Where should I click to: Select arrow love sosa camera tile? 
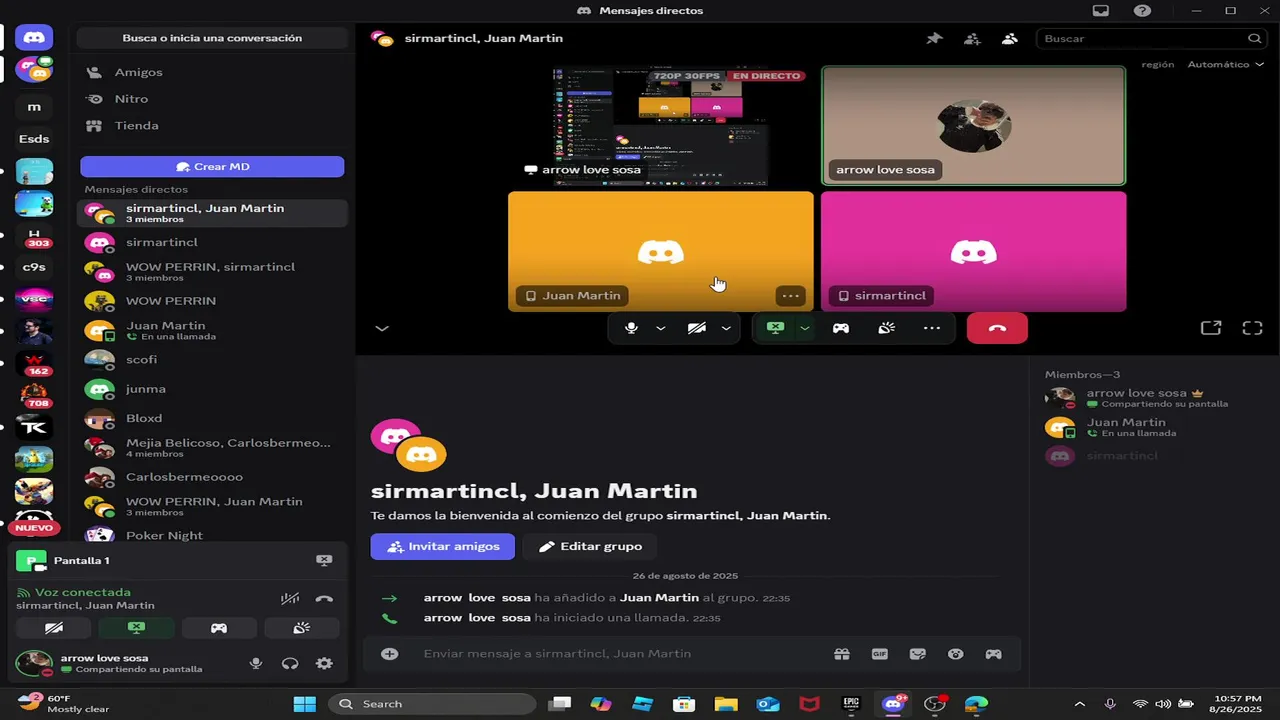point(973,126)
